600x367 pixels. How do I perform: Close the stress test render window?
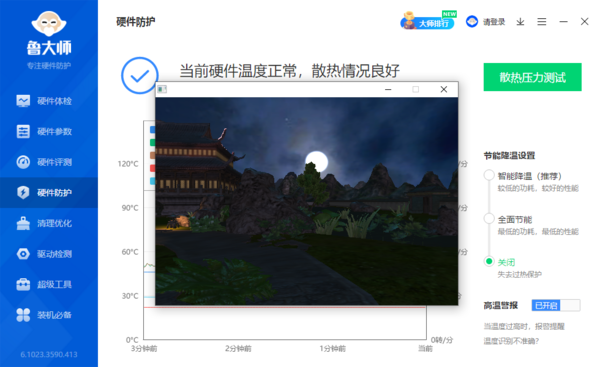click(443, 89)
